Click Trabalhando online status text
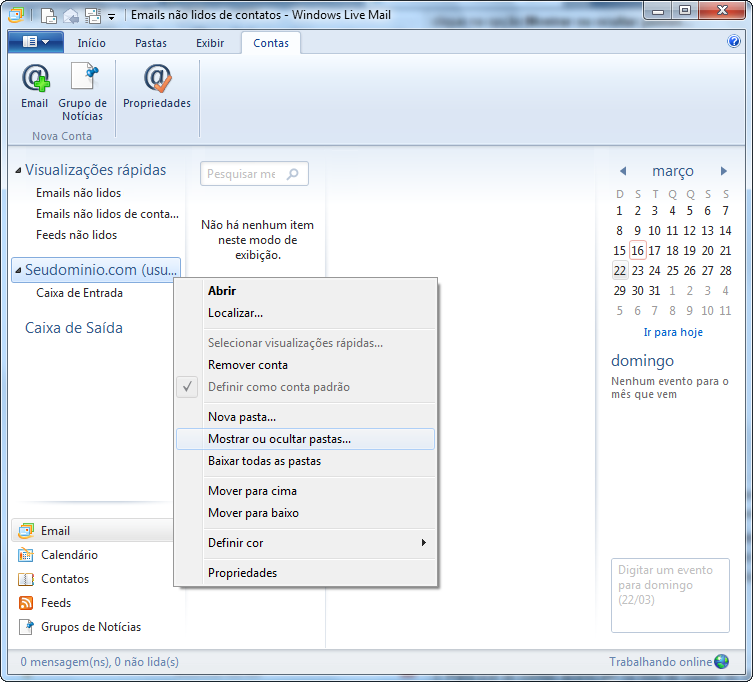Image resolution: width=753 pixels, height=682 pixels. click(x=660, y=662)
